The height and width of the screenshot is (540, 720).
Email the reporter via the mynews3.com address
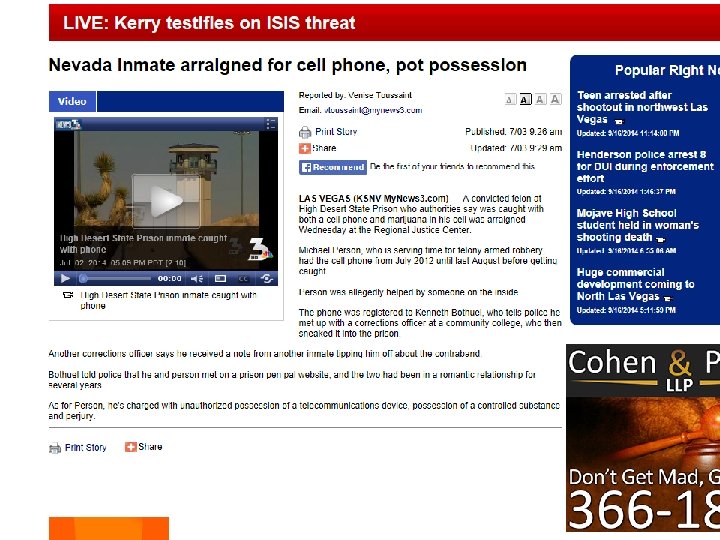click(373, 110)
